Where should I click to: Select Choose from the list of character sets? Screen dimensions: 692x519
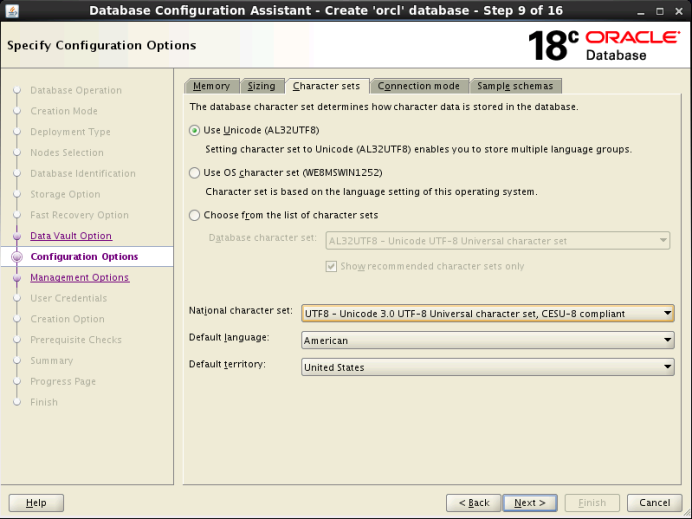coord(194,215)
